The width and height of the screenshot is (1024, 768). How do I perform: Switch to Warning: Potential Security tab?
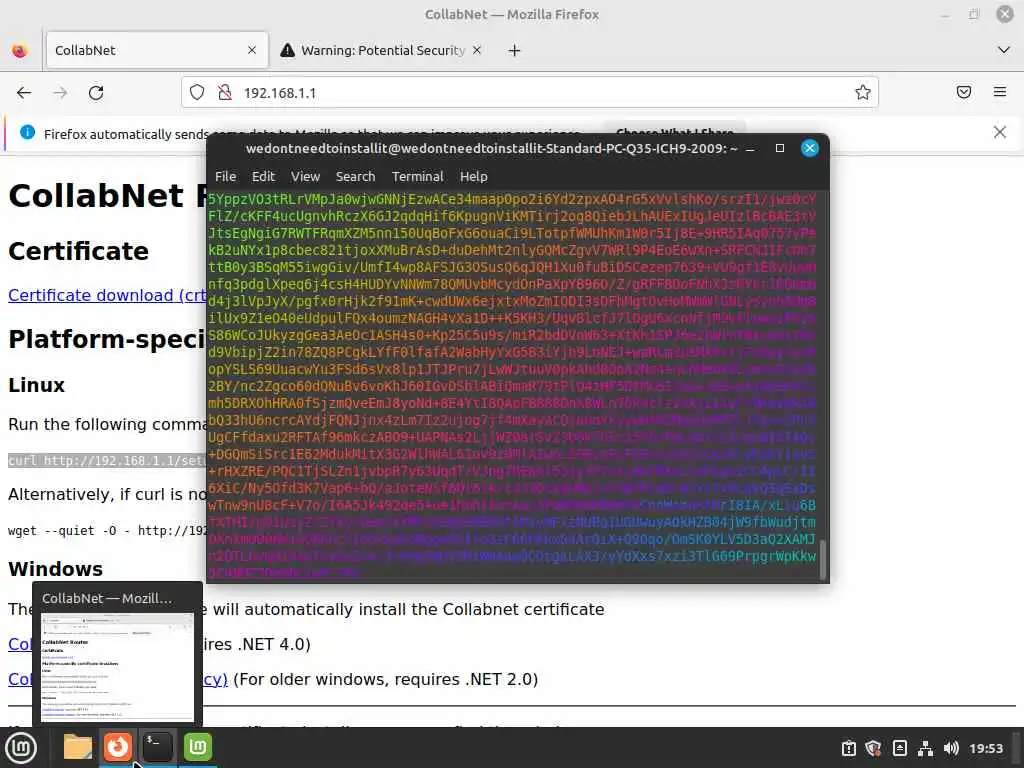[381, 50]
